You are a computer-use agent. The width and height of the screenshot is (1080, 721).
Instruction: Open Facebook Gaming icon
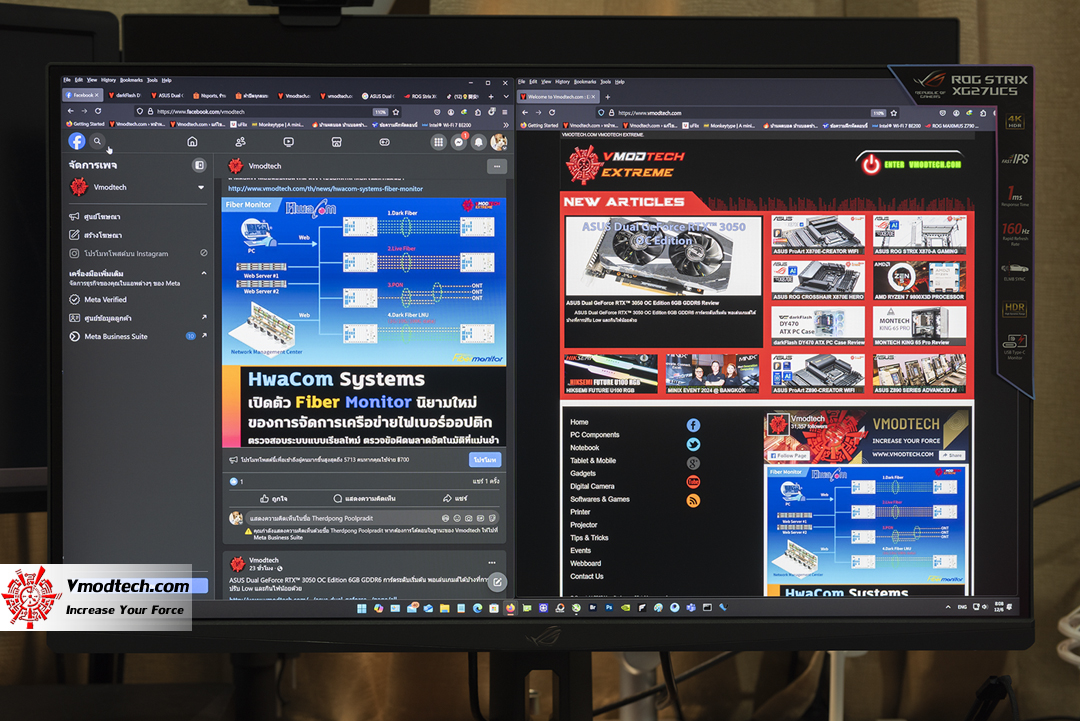coord(384,142)
